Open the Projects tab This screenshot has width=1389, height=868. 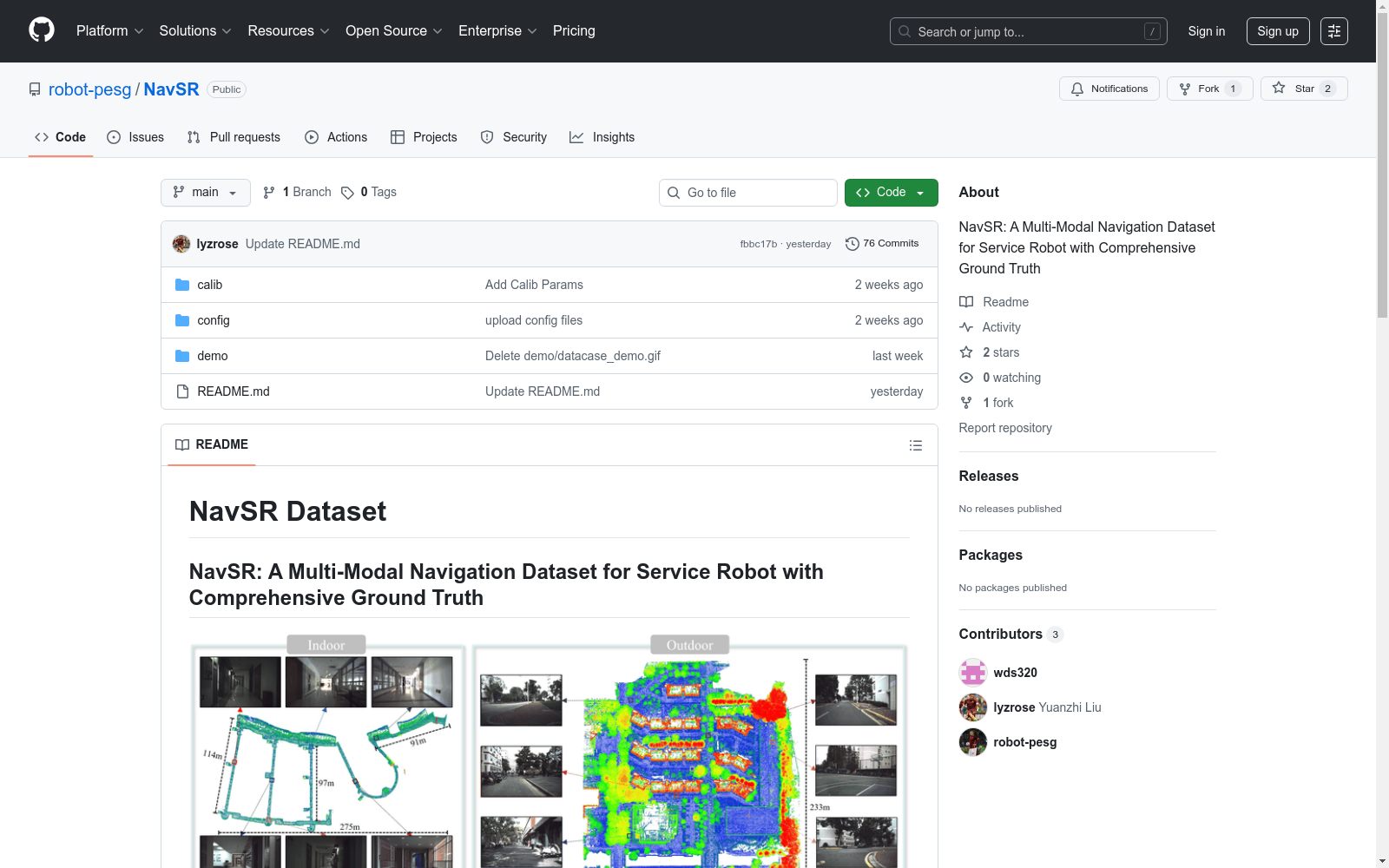tap(424, 137)
